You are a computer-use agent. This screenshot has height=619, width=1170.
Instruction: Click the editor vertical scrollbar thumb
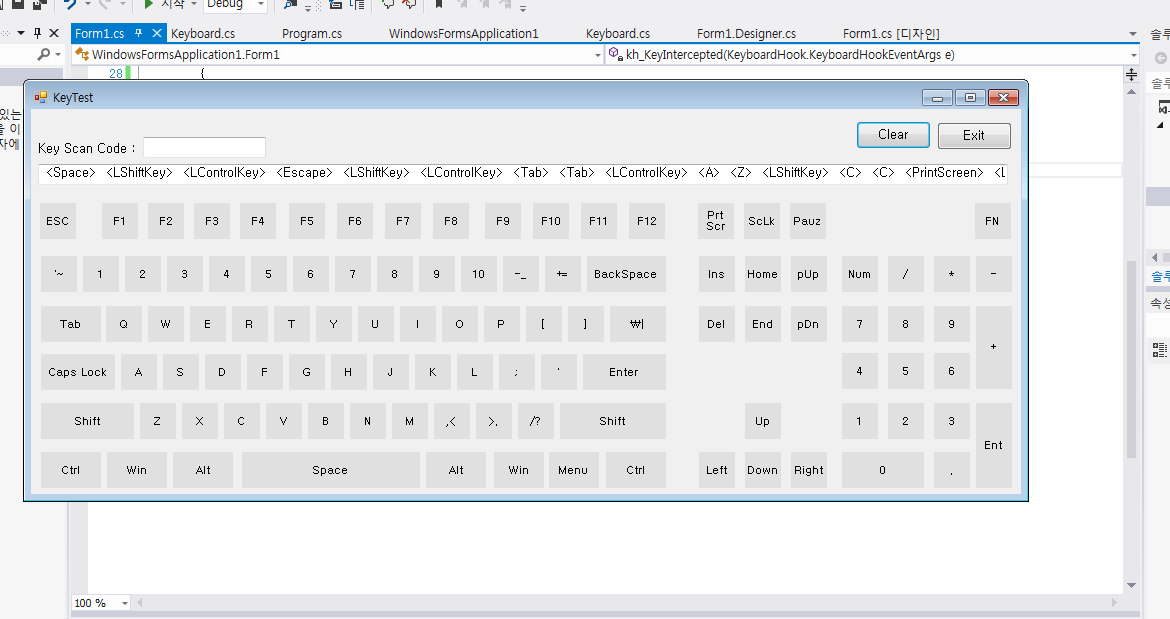pyautogui.click(x=1131, y=358)
